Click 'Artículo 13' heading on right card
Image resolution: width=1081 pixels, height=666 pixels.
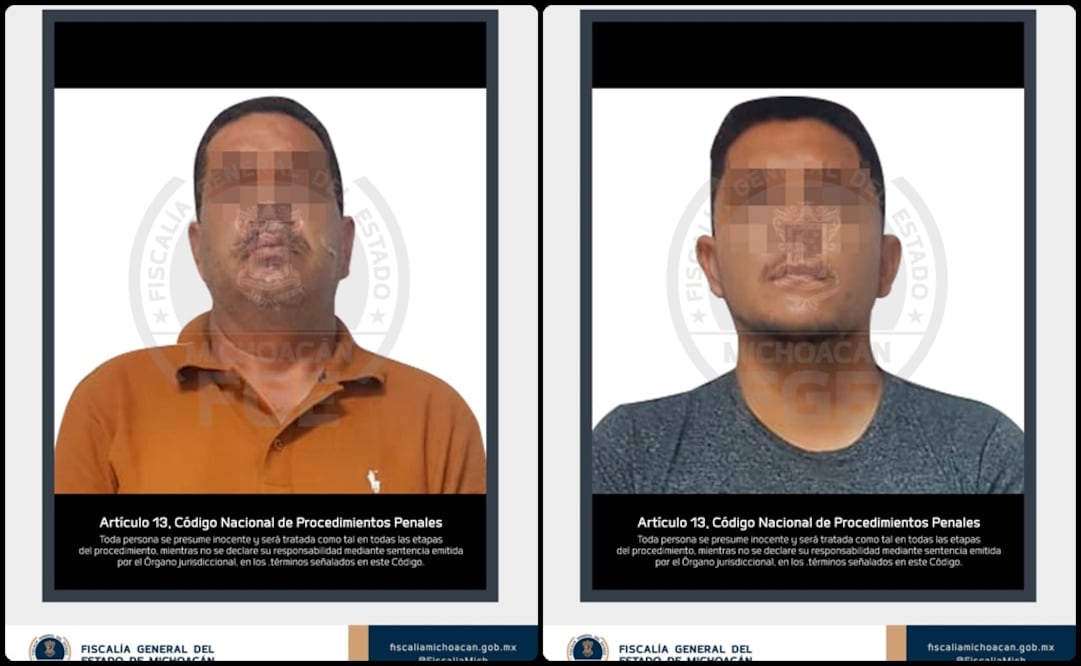pyautogui.click(x=808, y=522)
